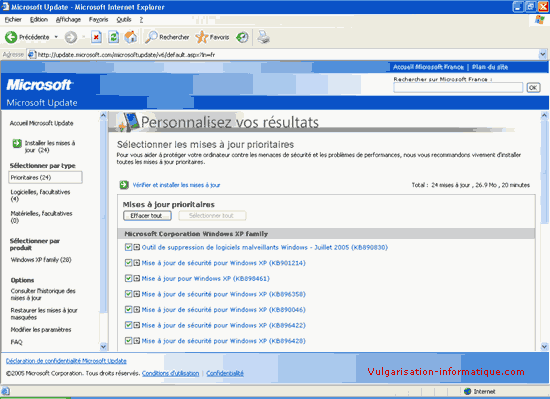Open the Affichage menu
Image resolution: width=550 pixels, height=399 pixels.
tap(68, 20)
